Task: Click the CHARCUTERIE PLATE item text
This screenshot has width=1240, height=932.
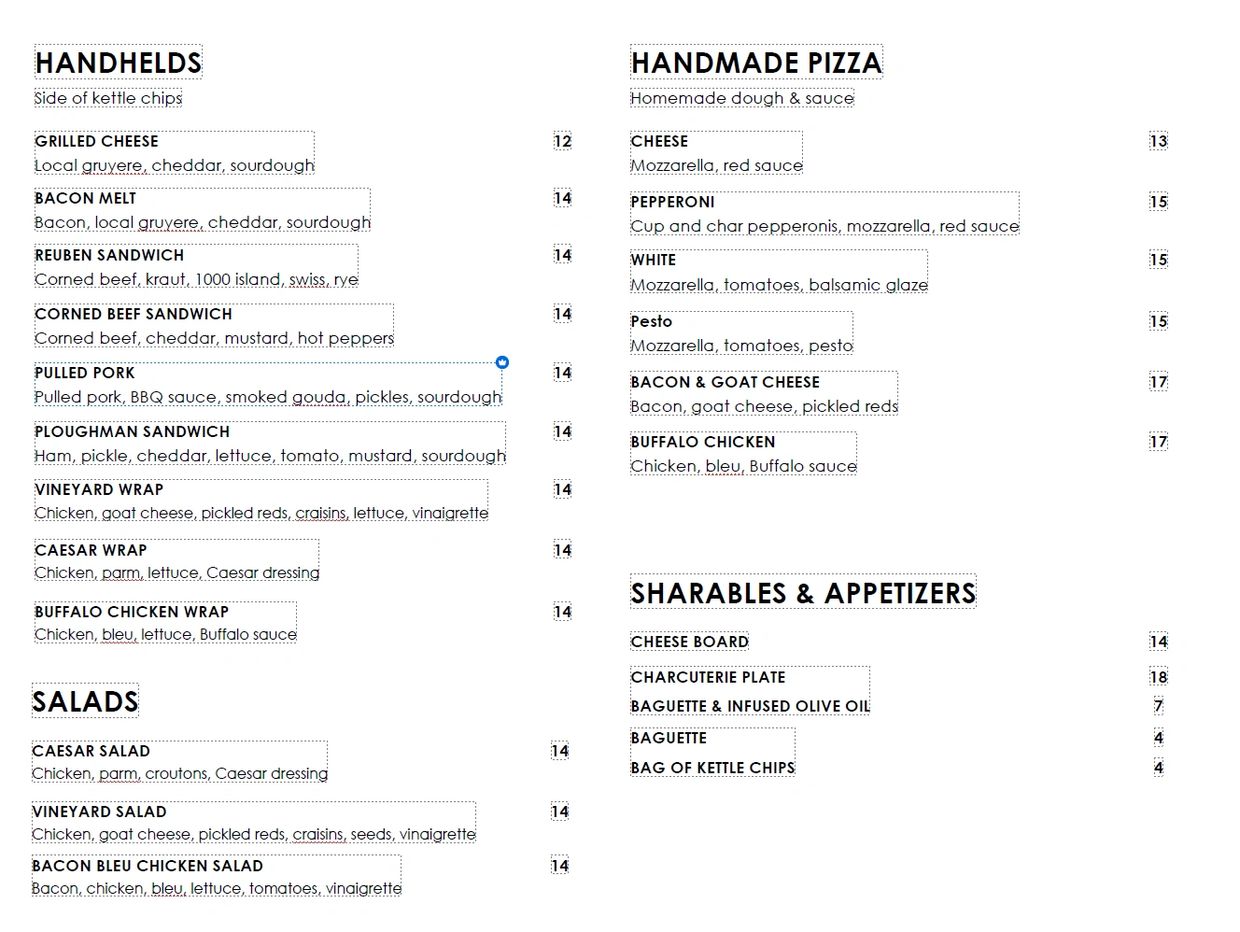Action: coord(708,677)
